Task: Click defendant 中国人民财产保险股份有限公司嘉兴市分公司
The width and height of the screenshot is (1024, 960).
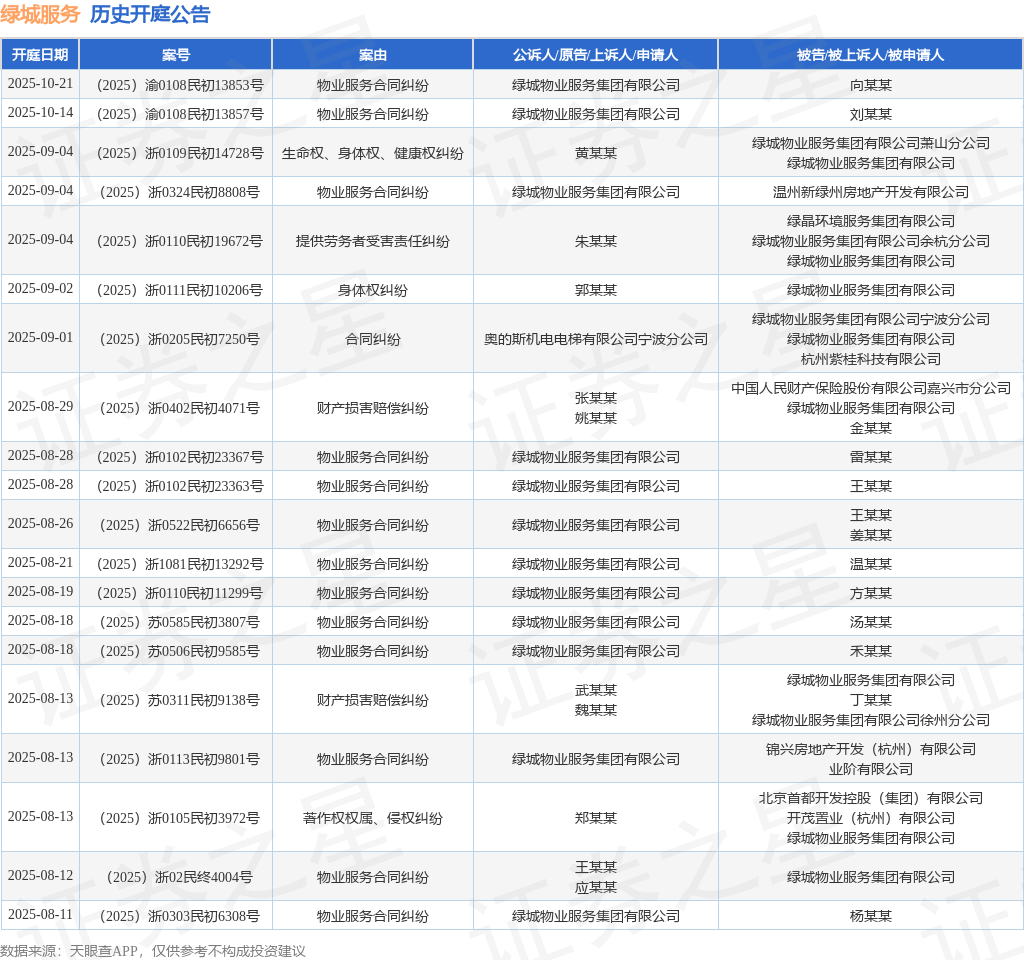Action: 871,388
